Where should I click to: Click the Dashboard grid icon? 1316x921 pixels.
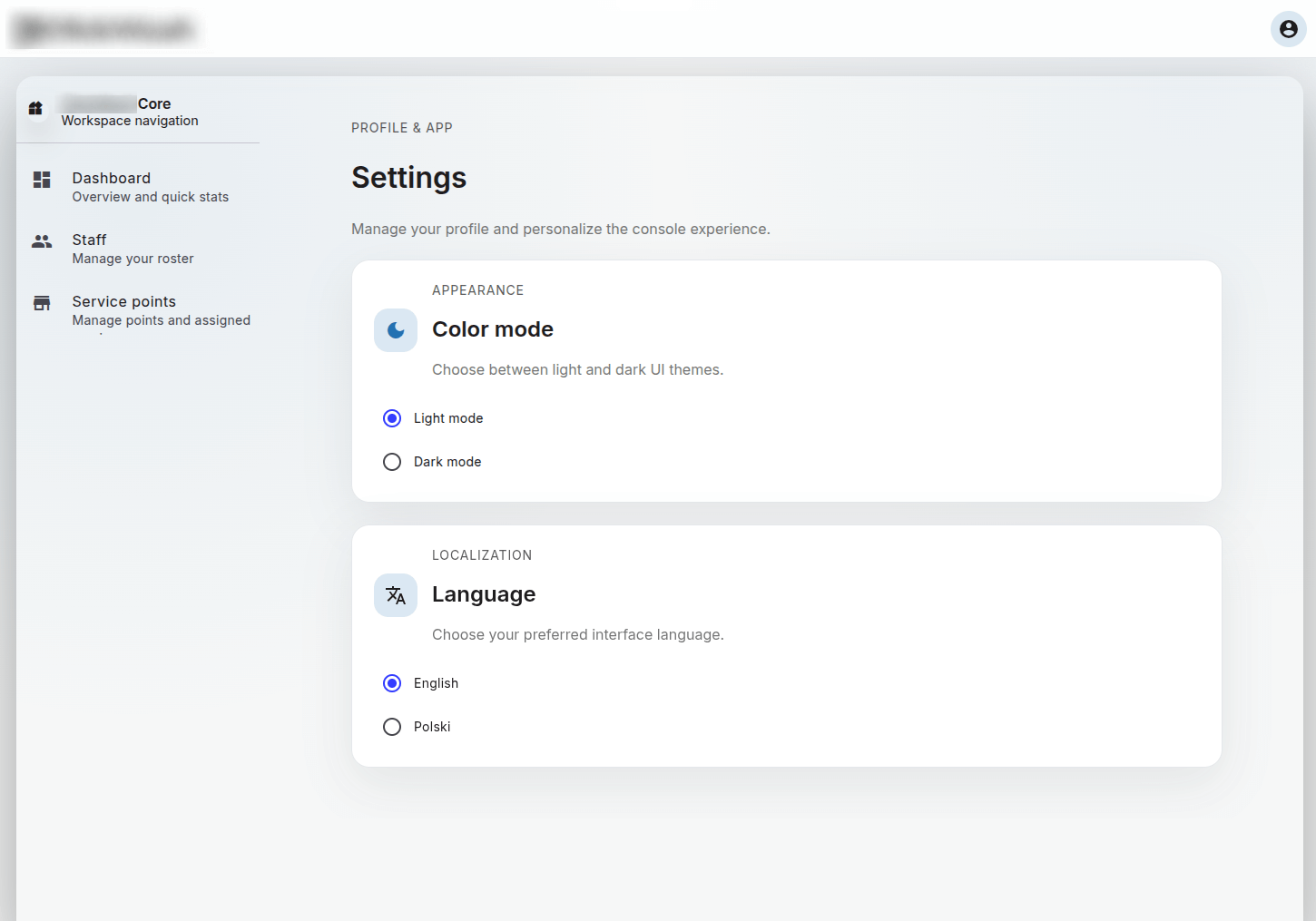[42, 180]
